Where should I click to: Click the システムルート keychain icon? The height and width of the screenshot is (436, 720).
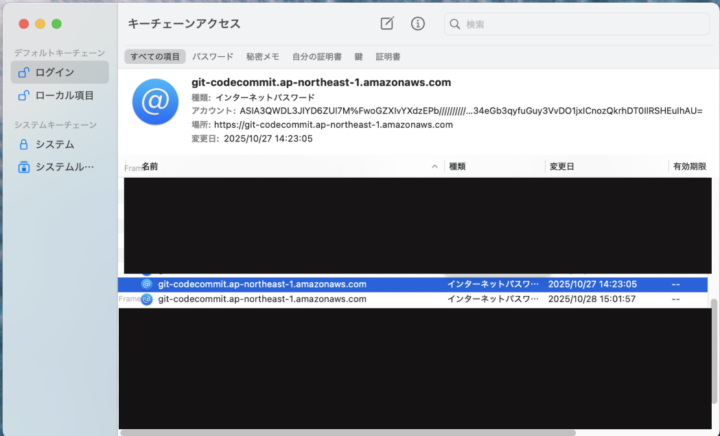coord(24,167)
